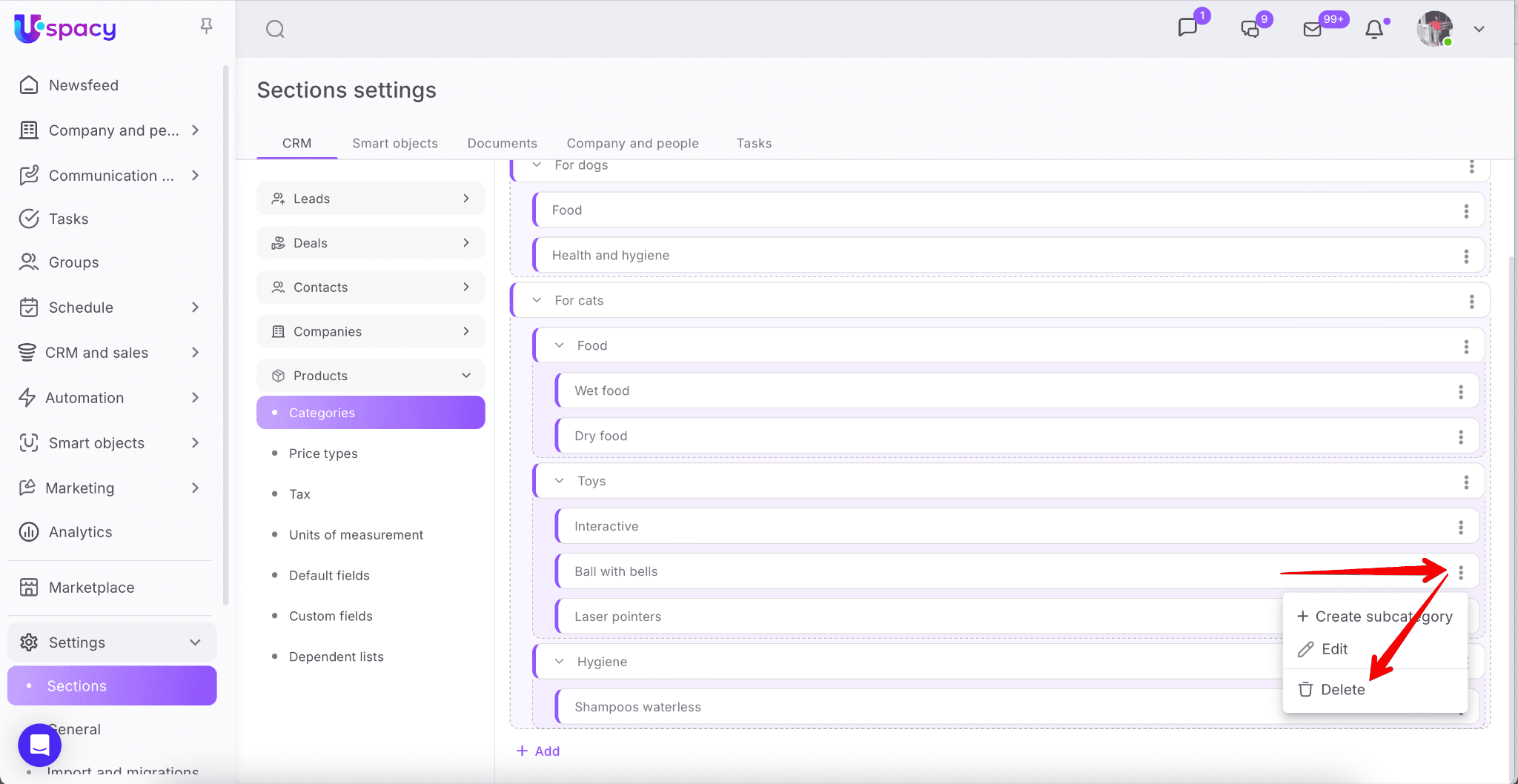Collapse the Products settings group
Image resolution: width=1518 pixels, height=784 pixels.
[465, 376]
